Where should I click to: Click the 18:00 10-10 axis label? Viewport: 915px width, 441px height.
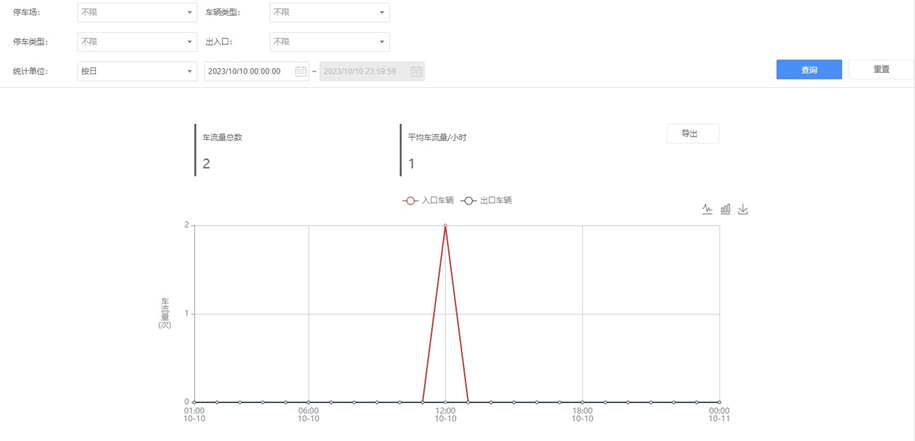tap(582, 414)
